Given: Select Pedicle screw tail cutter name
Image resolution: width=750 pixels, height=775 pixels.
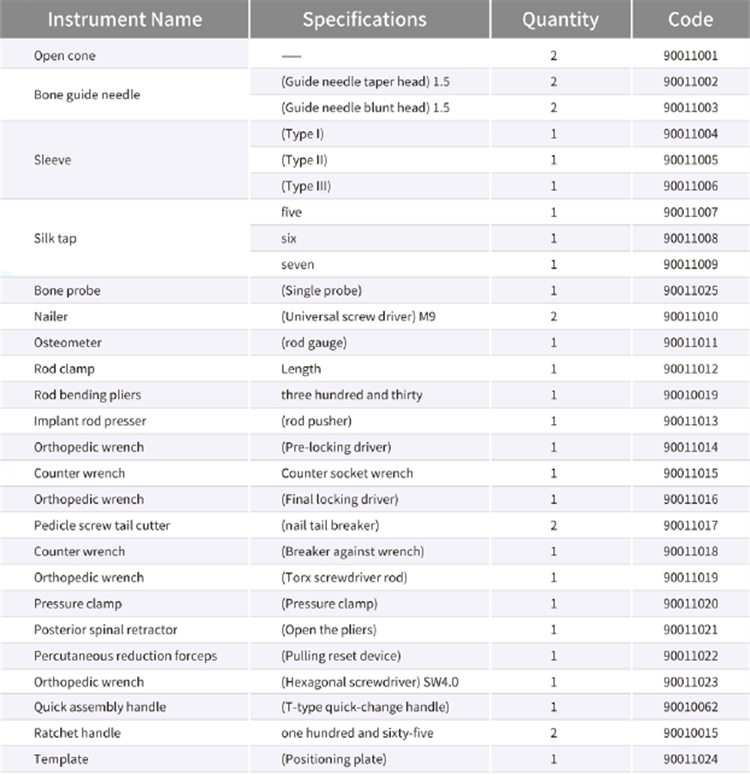Looking at the screenshot, I should pyautogui.click(x=102, y=525).
